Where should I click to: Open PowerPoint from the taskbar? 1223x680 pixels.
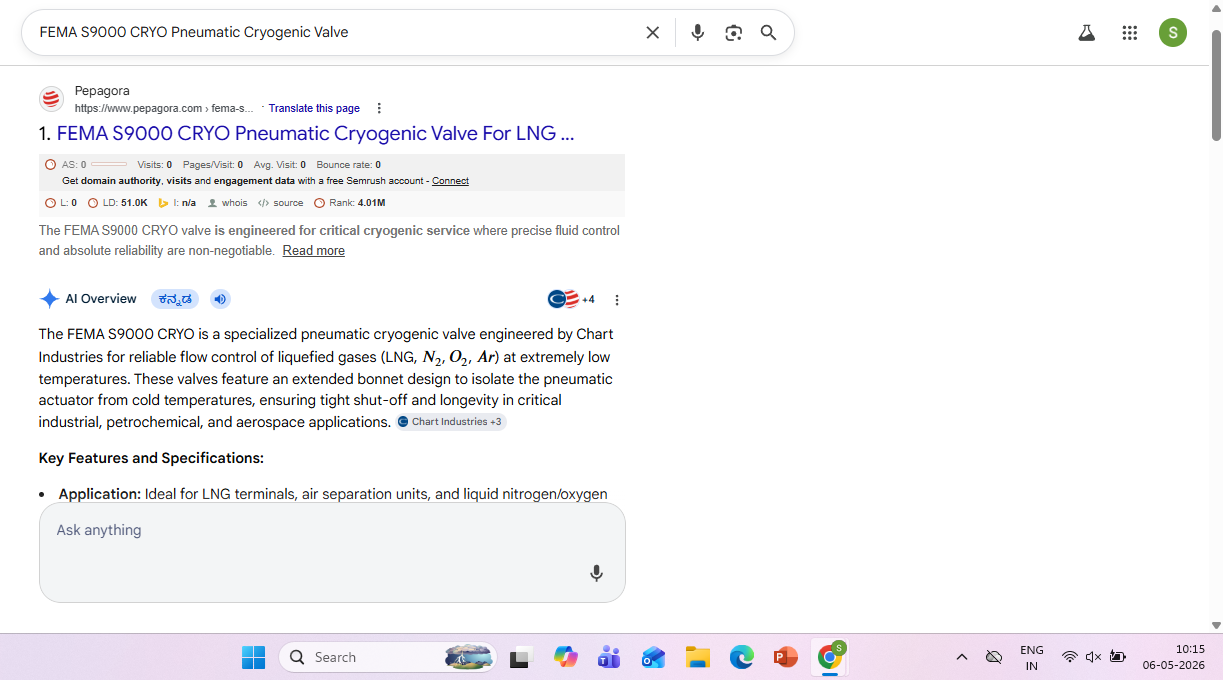tap(785, 657)
